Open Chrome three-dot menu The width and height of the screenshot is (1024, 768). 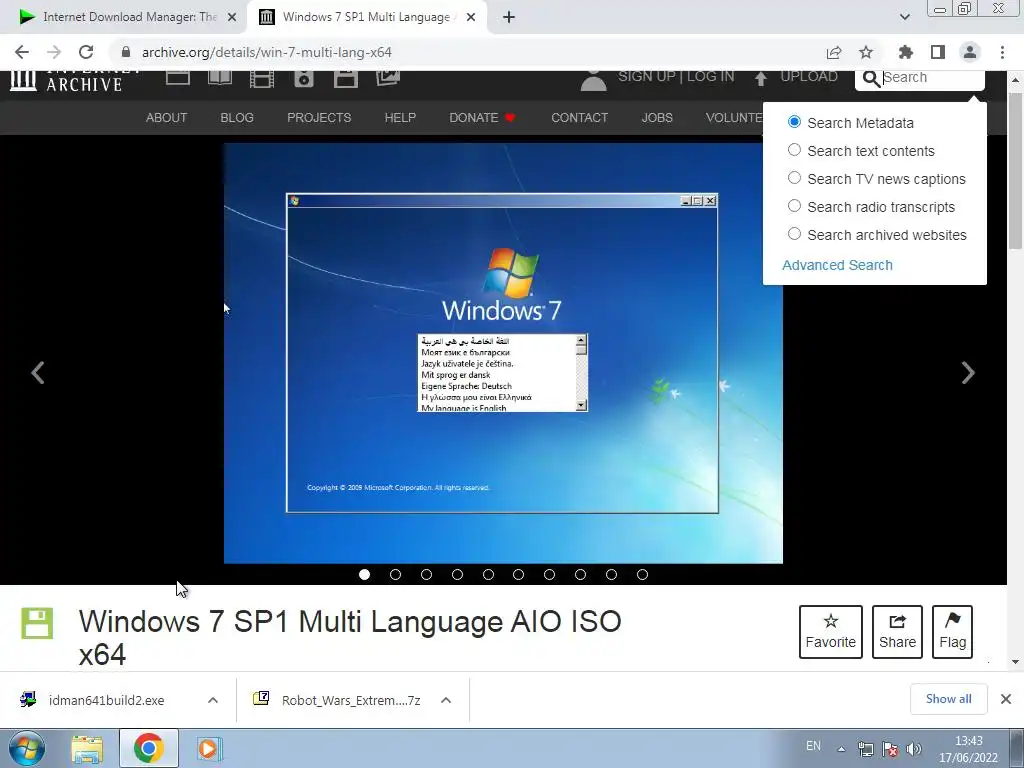1002,52
